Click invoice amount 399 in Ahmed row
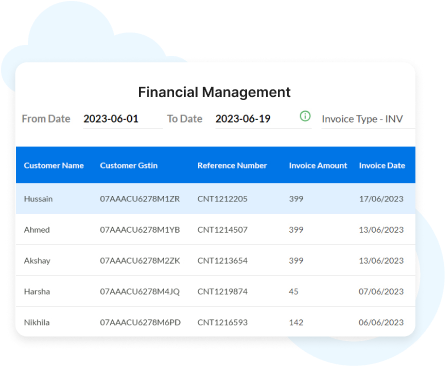Viewport: 446px width, 367px height. tap(296, 230)
